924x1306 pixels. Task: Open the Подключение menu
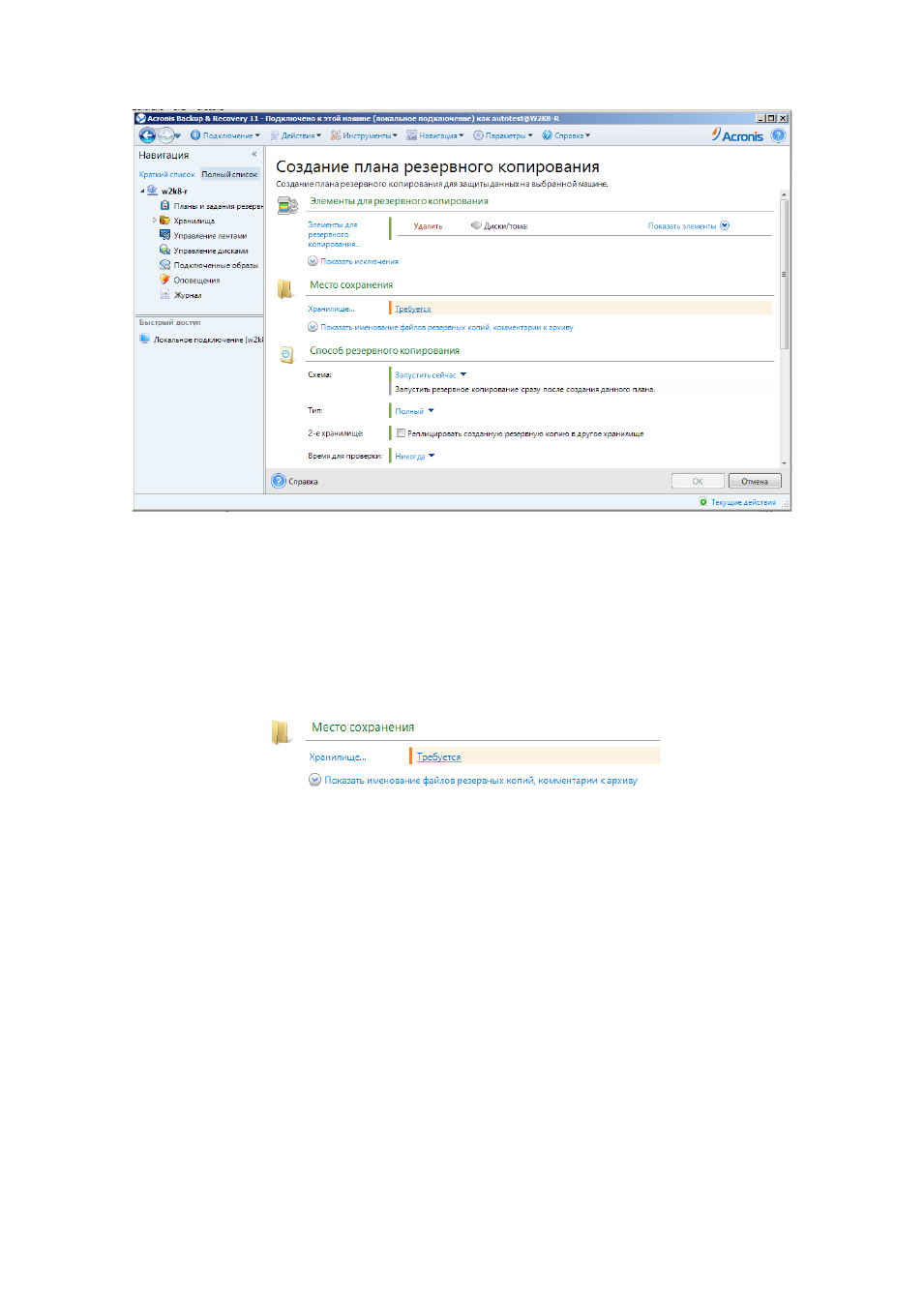point(225,135)
